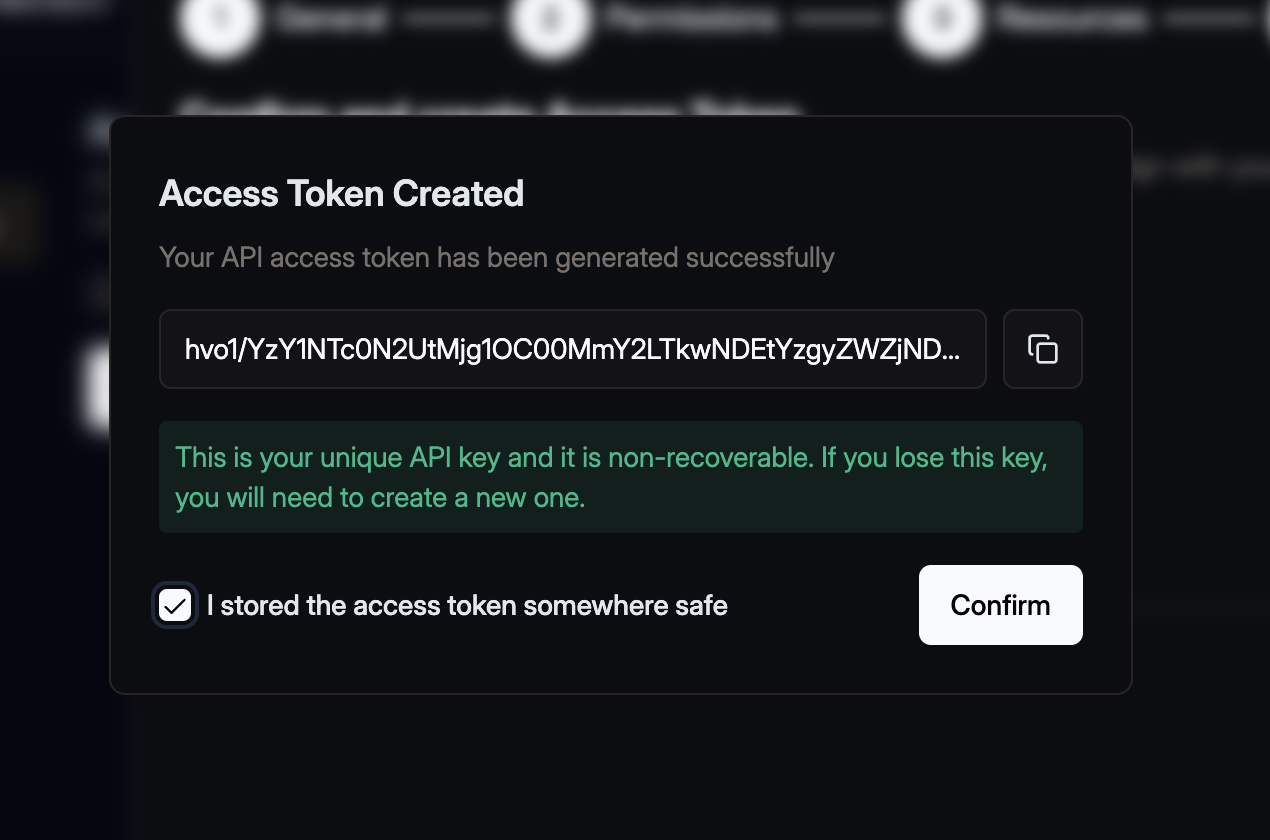Viewport: 1270px width, 840px height.
Task: Click the Resources step circle icon
Action: point(940,20)
